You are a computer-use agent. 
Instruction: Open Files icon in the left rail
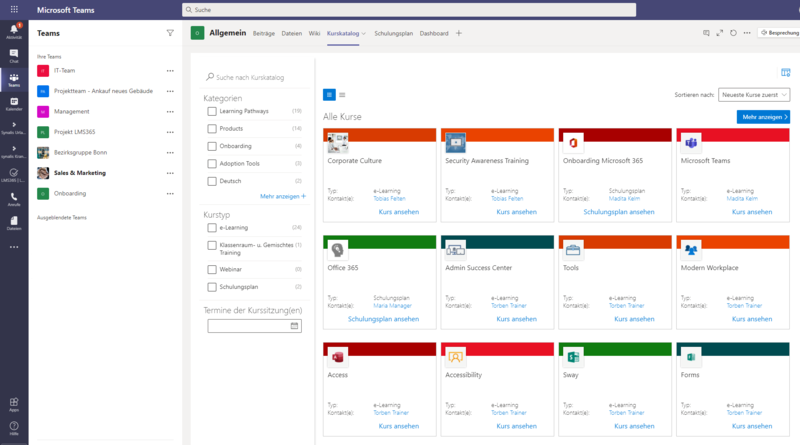[x=14, y=223]
